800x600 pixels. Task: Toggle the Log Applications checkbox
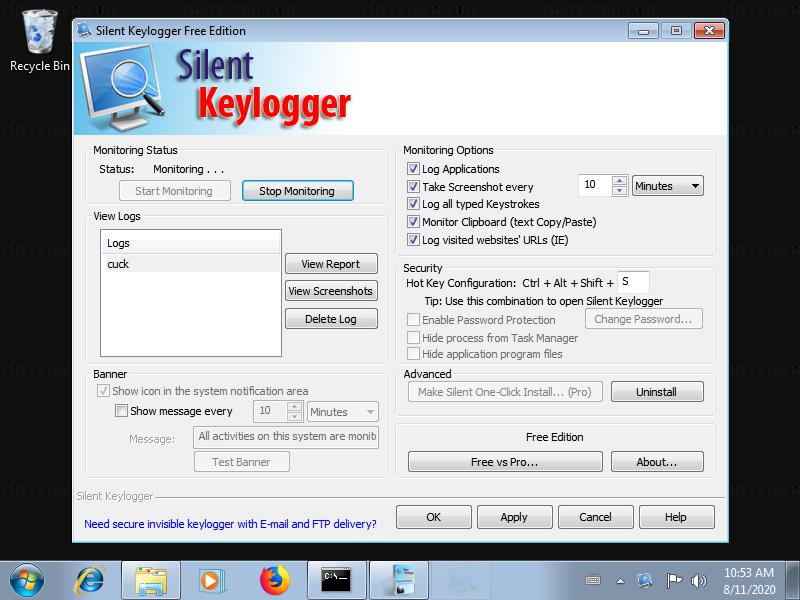coord(413,168)
